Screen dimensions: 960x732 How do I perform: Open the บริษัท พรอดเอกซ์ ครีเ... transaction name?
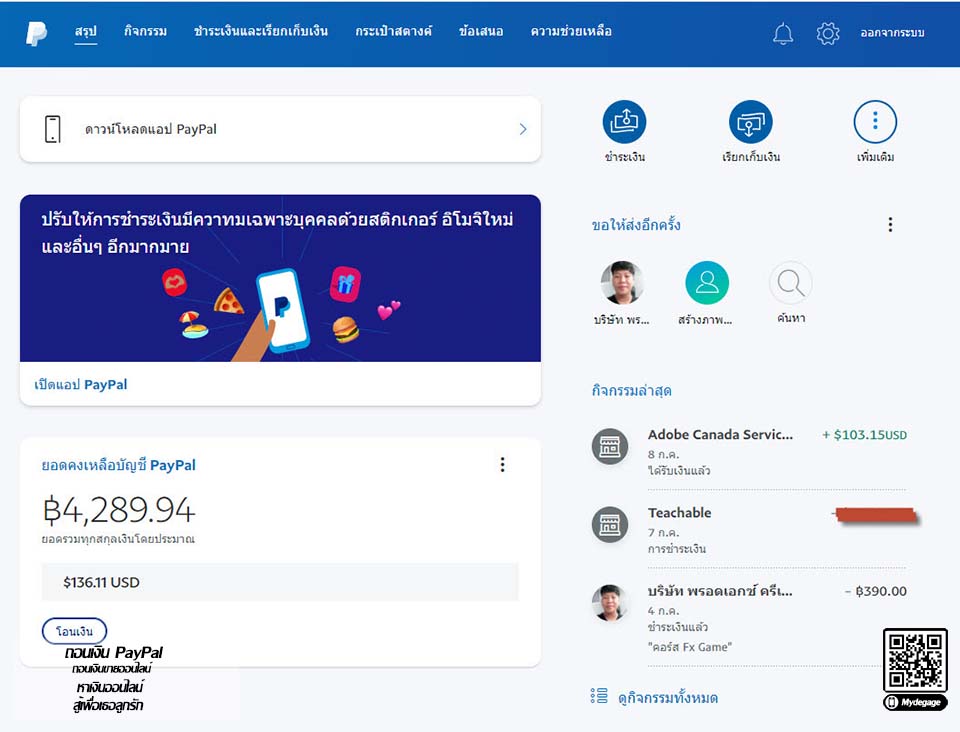coord(721,591)
